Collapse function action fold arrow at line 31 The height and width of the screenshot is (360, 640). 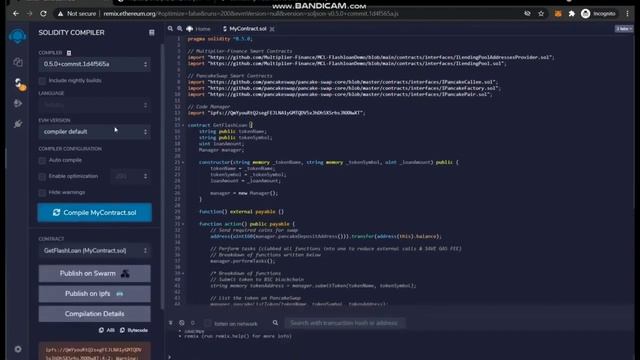183,224
